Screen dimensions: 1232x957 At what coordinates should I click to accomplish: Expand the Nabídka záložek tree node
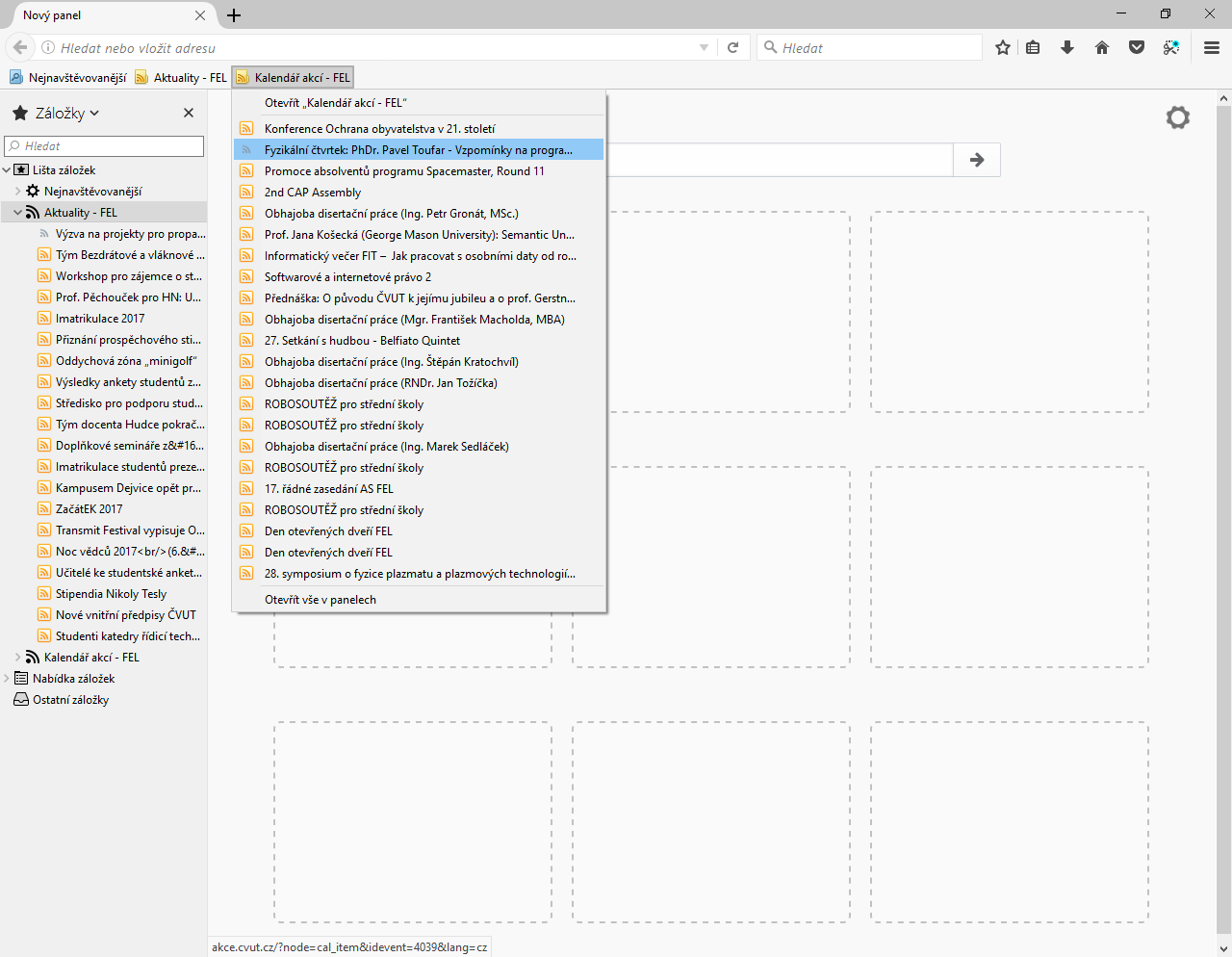point(7,679)
